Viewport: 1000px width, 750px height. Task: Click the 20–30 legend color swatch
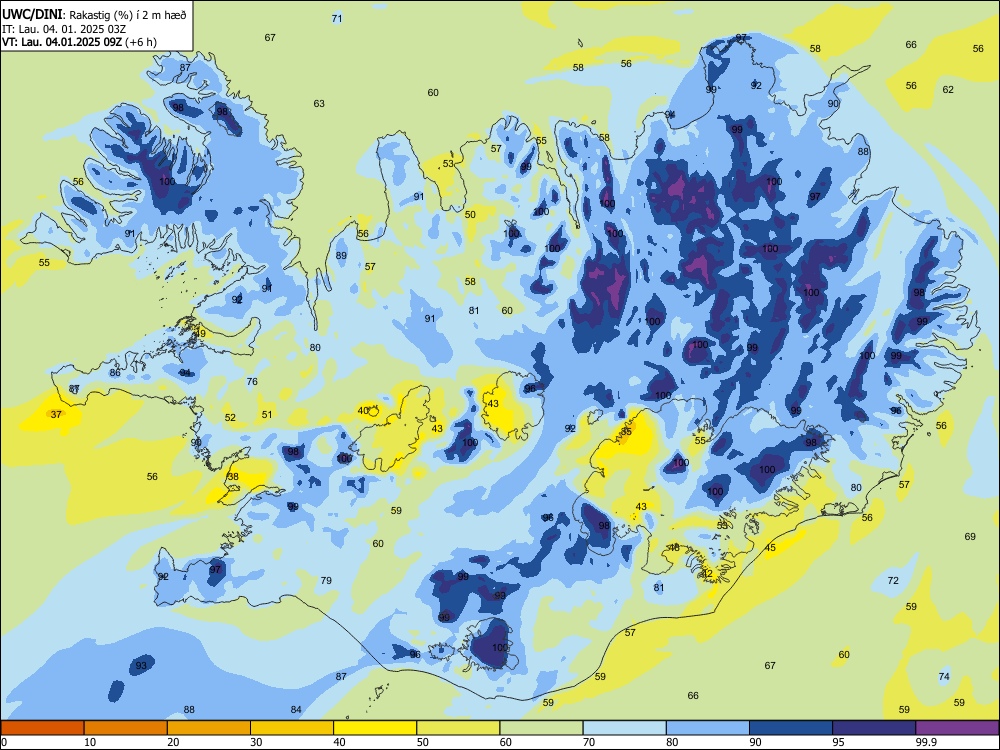pos(209,728)
